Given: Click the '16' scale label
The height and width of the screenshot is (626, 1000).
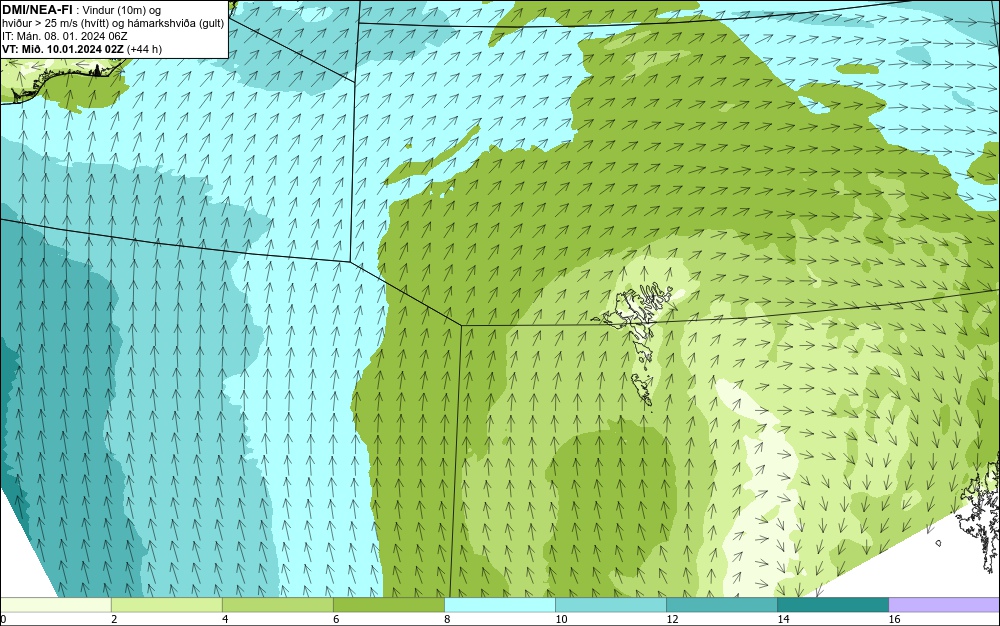Looking at the screenshot, I should (894, 619).
